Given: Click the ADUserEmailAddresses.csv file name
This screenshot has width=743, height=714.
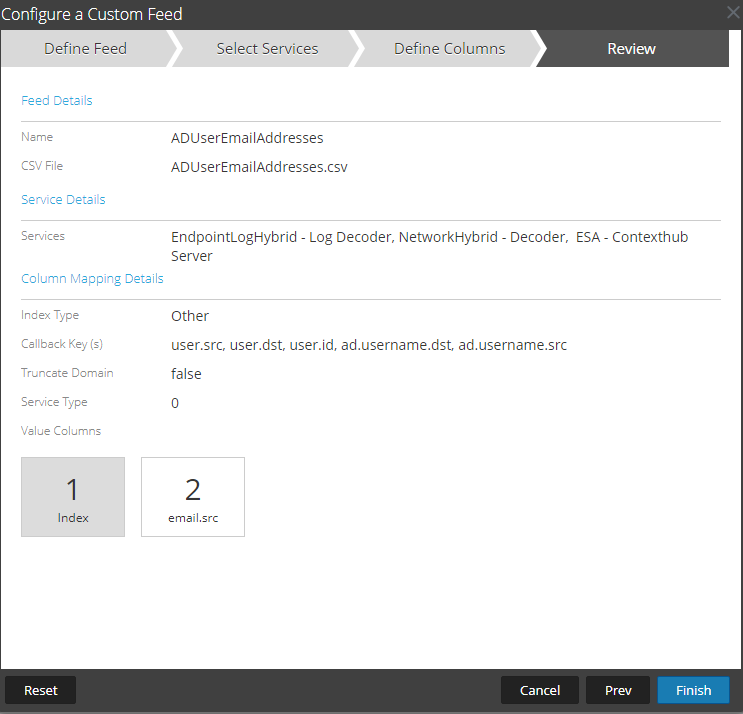Looking at the screenshot, I should 259,167.
